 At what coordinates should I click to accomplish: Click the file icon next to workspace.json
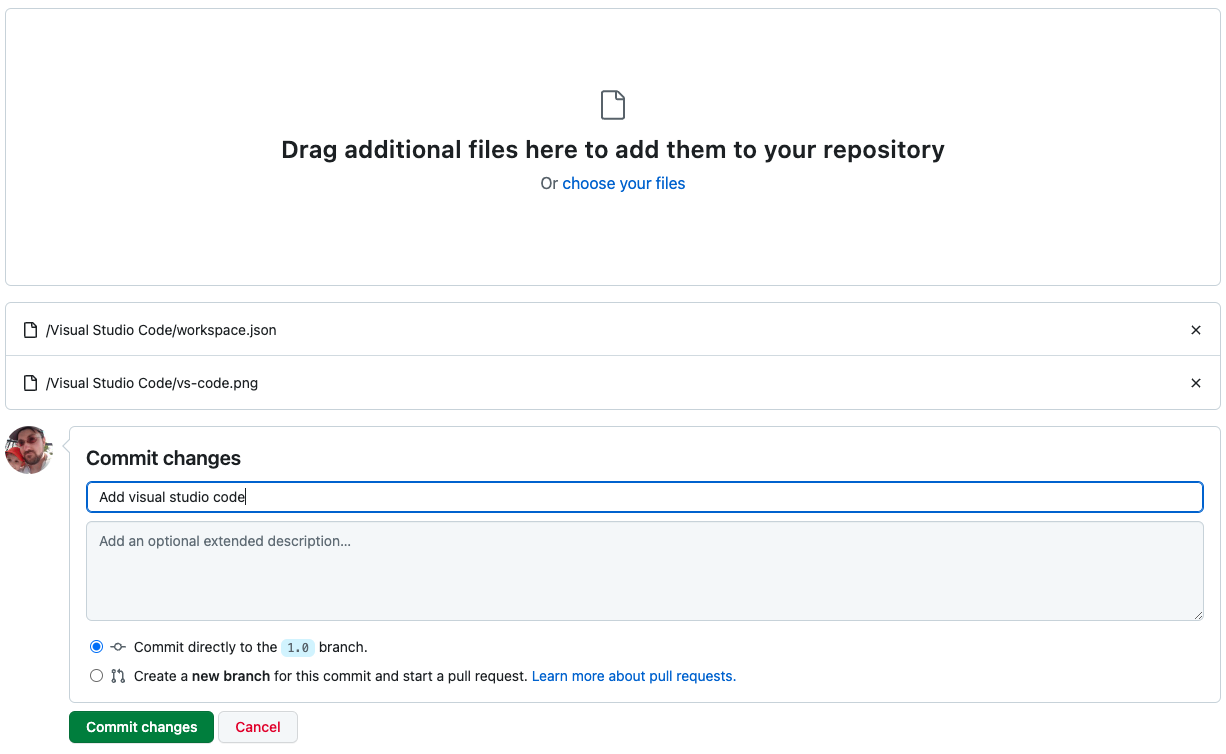31,329
